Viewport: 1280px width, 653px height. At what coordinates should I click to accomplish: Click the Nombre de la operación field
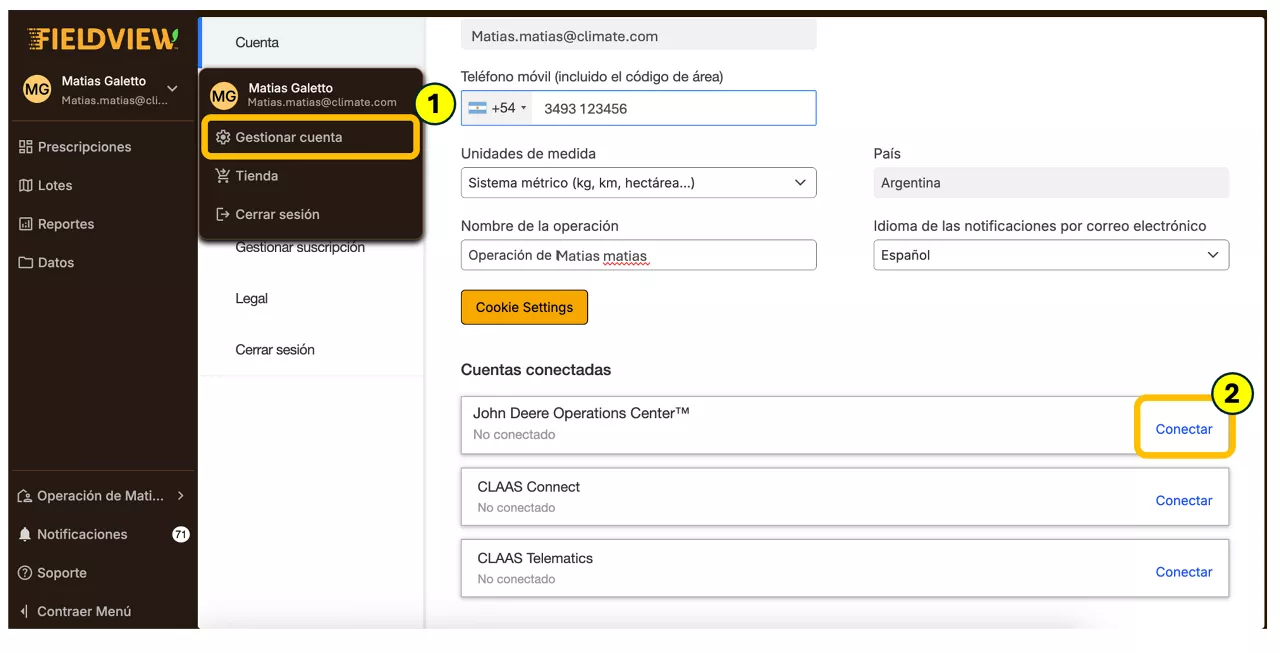[x=638, y=255]
